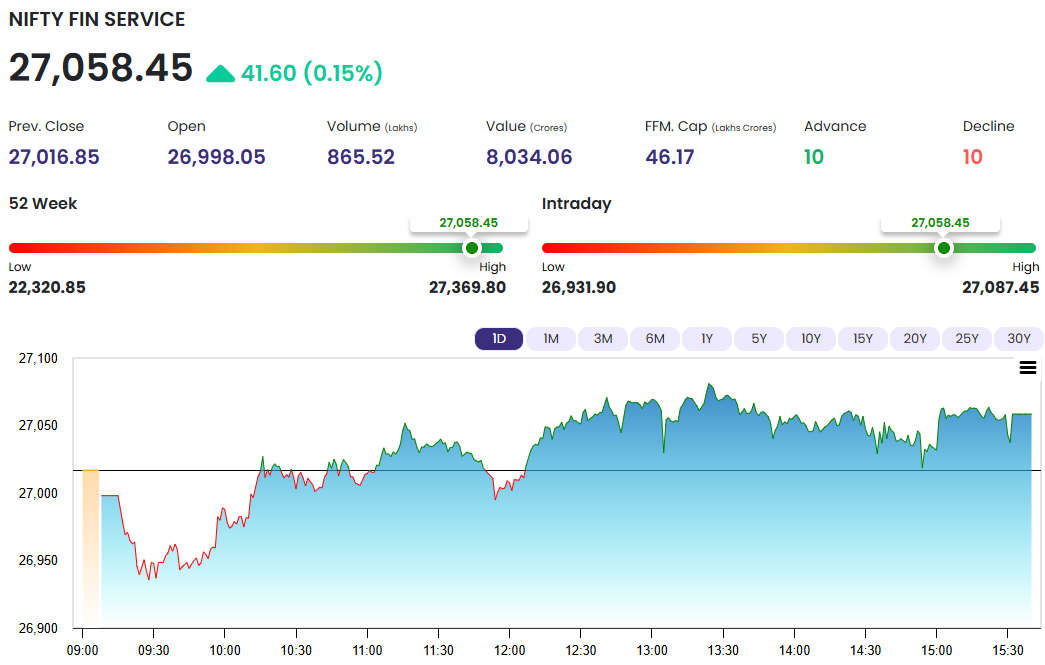Click the 10:30 x-axis time label
The width and height of the screenshot is (1045, 665).
tap(296, 650)
